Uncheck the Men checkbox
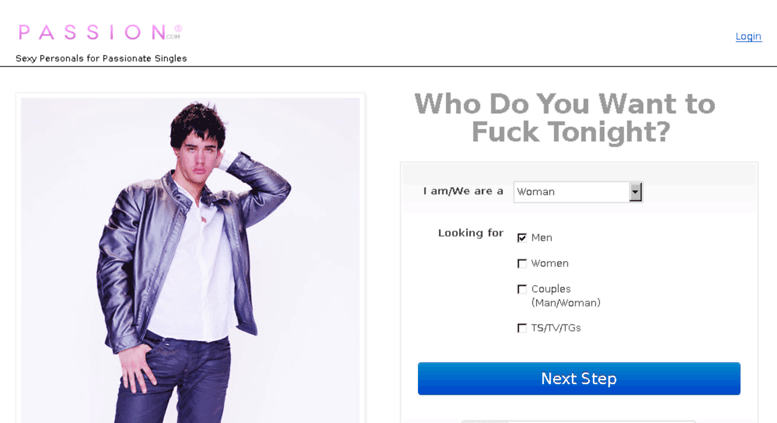This screenshot has height=423, width=777. pos(522,238)
